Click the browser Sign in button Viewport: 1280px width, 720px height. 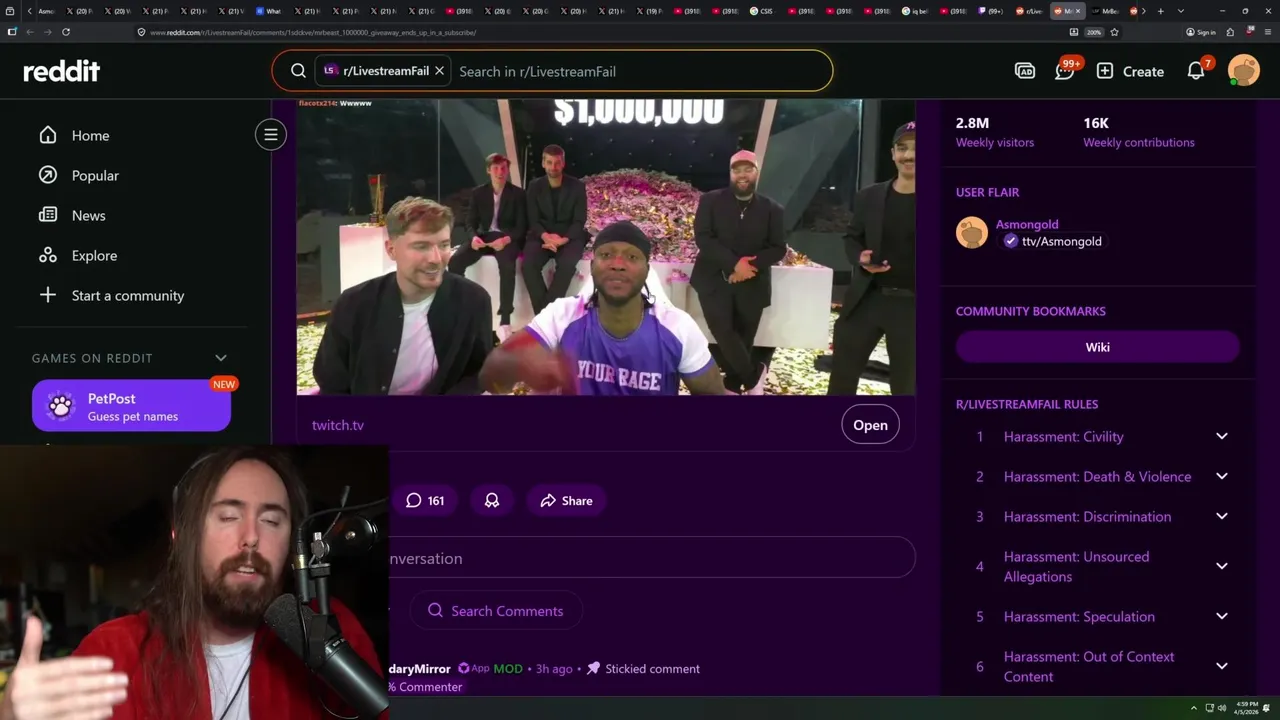pyautogui.click(x=1201, y=32)
